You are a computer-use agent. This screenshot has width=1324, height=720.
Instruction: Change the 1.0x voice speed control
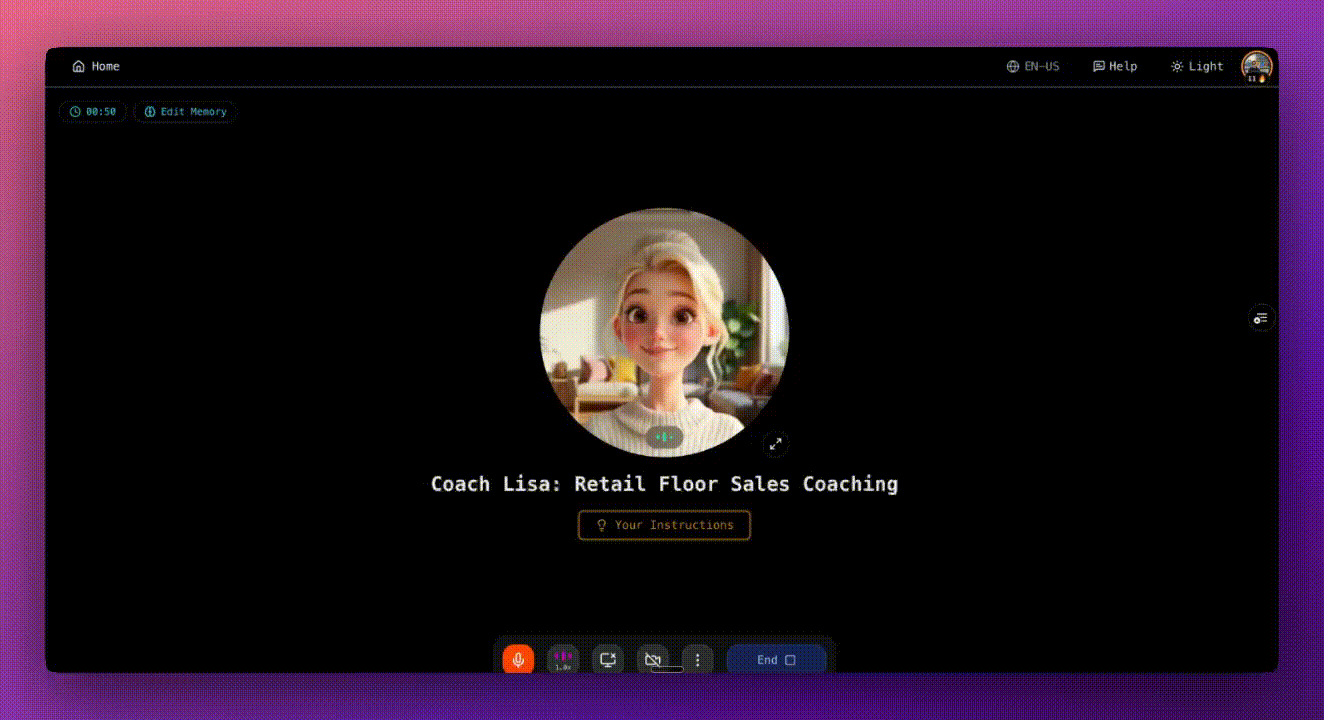coord(563,660)
